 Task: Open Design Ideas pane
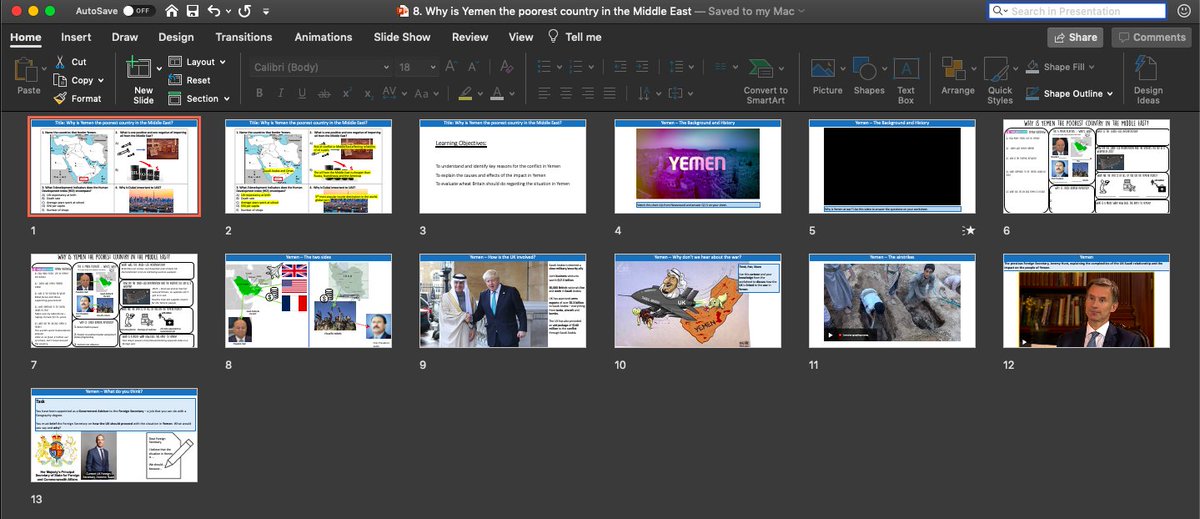[1149, 81]
